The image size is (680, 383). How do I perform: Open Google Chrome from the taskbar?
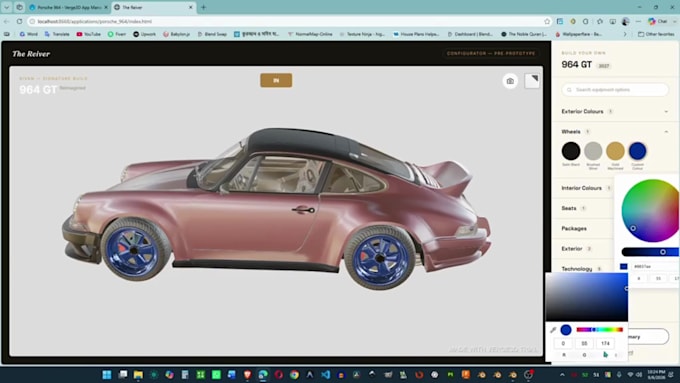coord(294,375)
